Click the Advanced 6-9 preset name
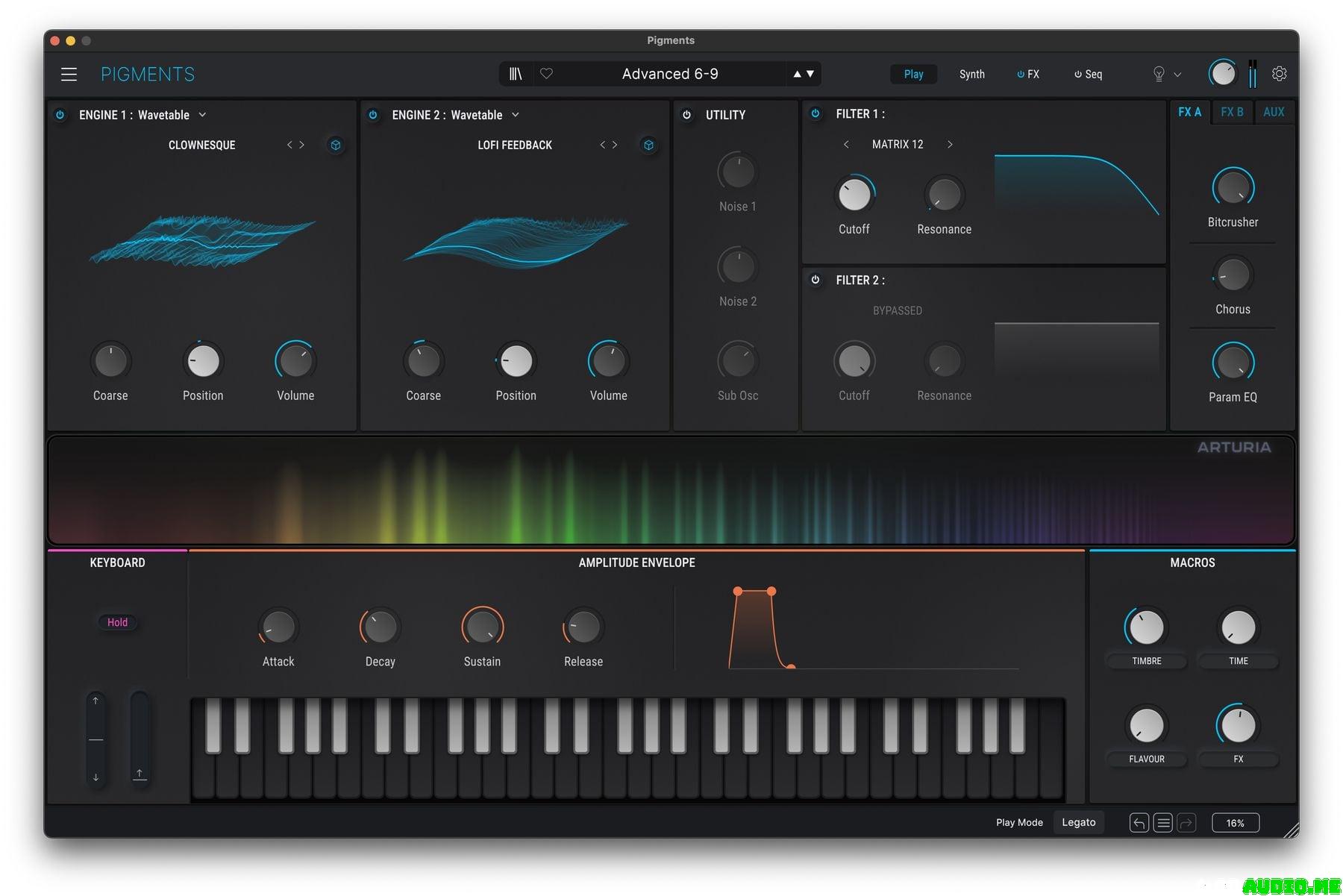 coord(670,74)
